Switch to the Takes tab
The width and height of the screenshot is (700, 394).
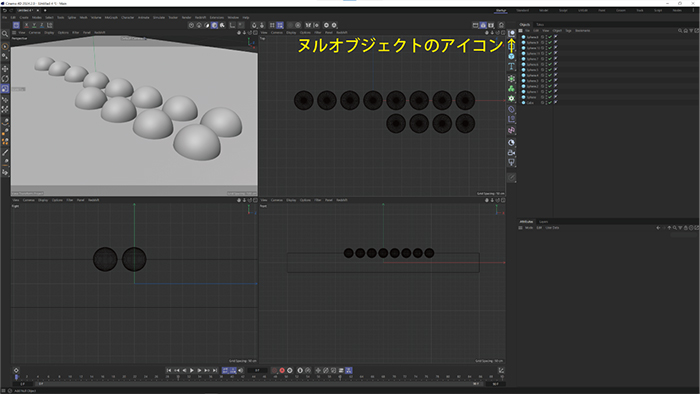[540, 25]
